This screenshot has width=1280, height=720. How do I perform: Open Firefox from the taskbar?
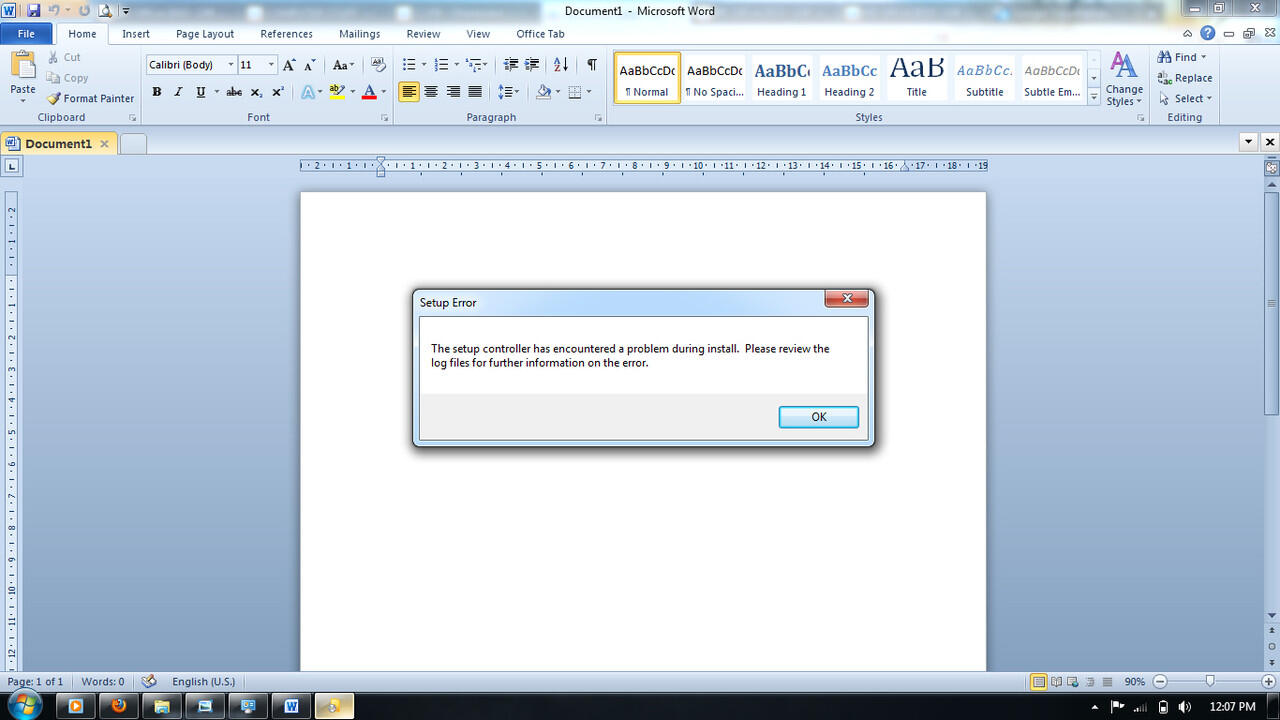pos(119,705)
